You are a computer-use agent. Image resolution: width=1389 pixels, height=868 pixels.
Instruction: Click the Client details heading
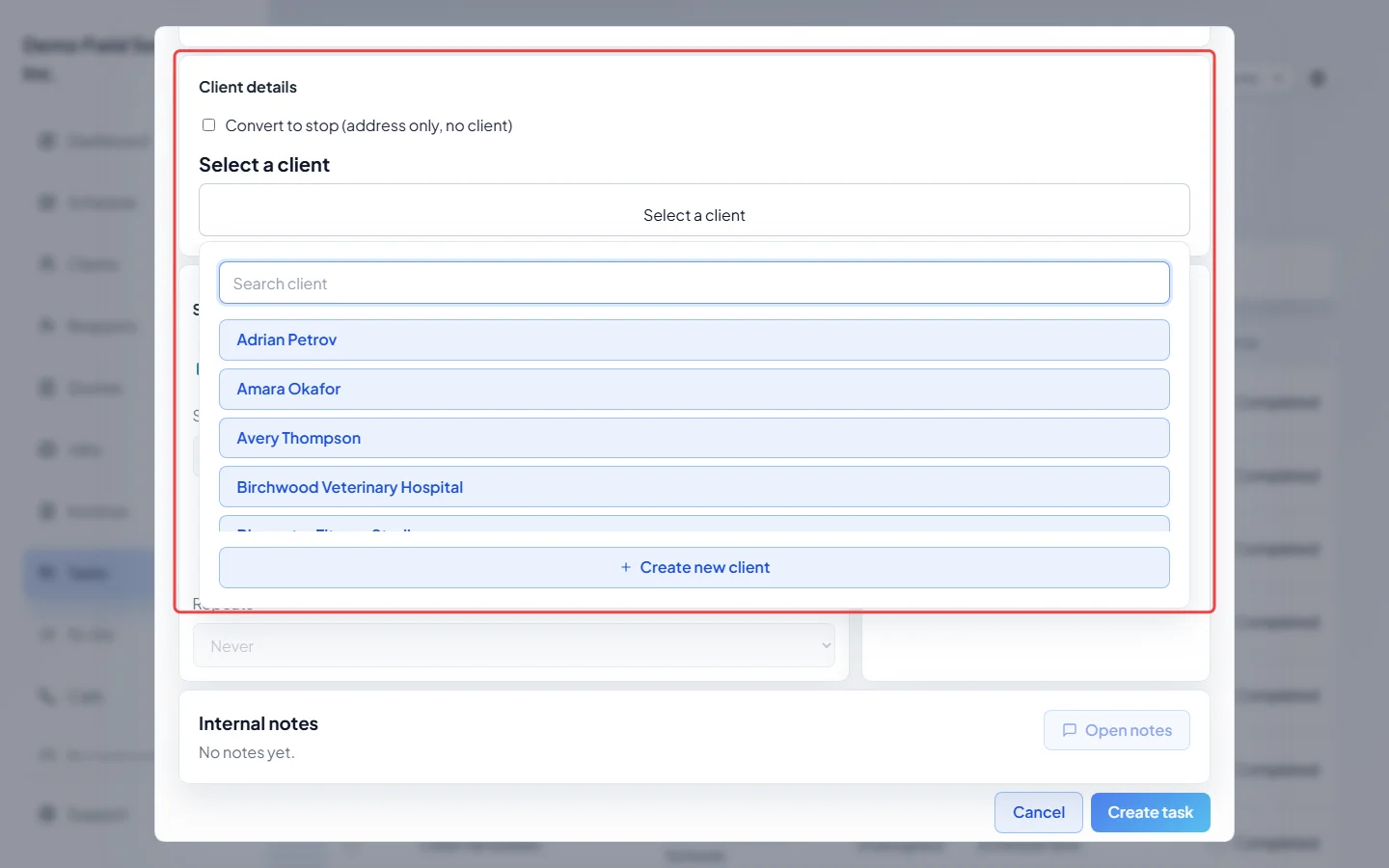click(x=248, y=87)
